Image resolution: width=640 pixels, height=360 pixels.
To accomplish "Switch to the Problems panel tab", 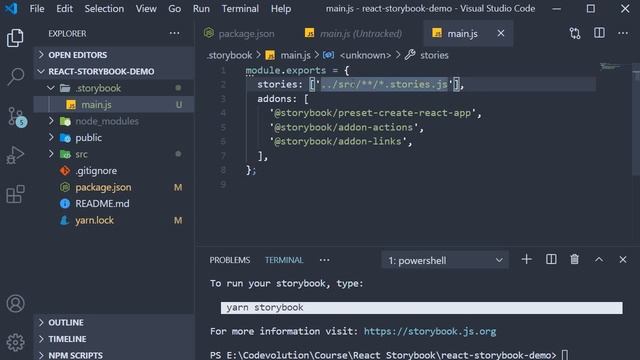I will tap(230, 260).
